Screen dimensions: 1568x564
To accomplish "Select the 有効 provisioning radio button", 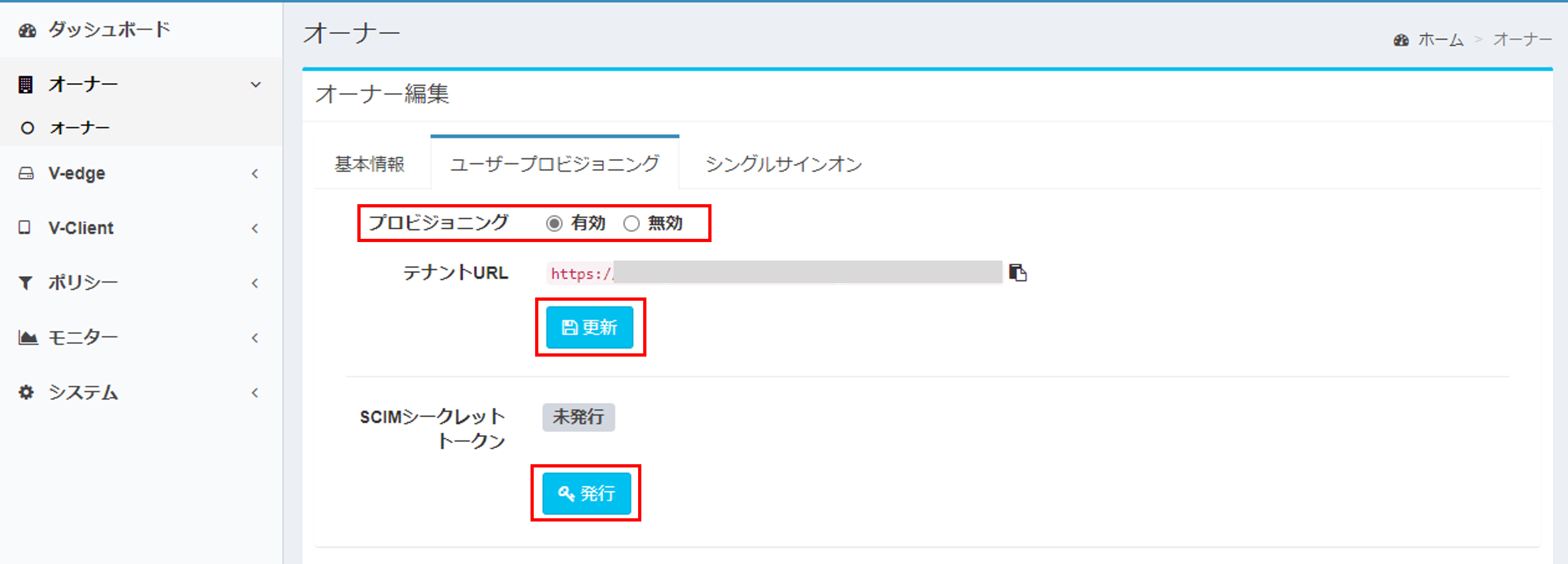I will click(x=554, y=224).
